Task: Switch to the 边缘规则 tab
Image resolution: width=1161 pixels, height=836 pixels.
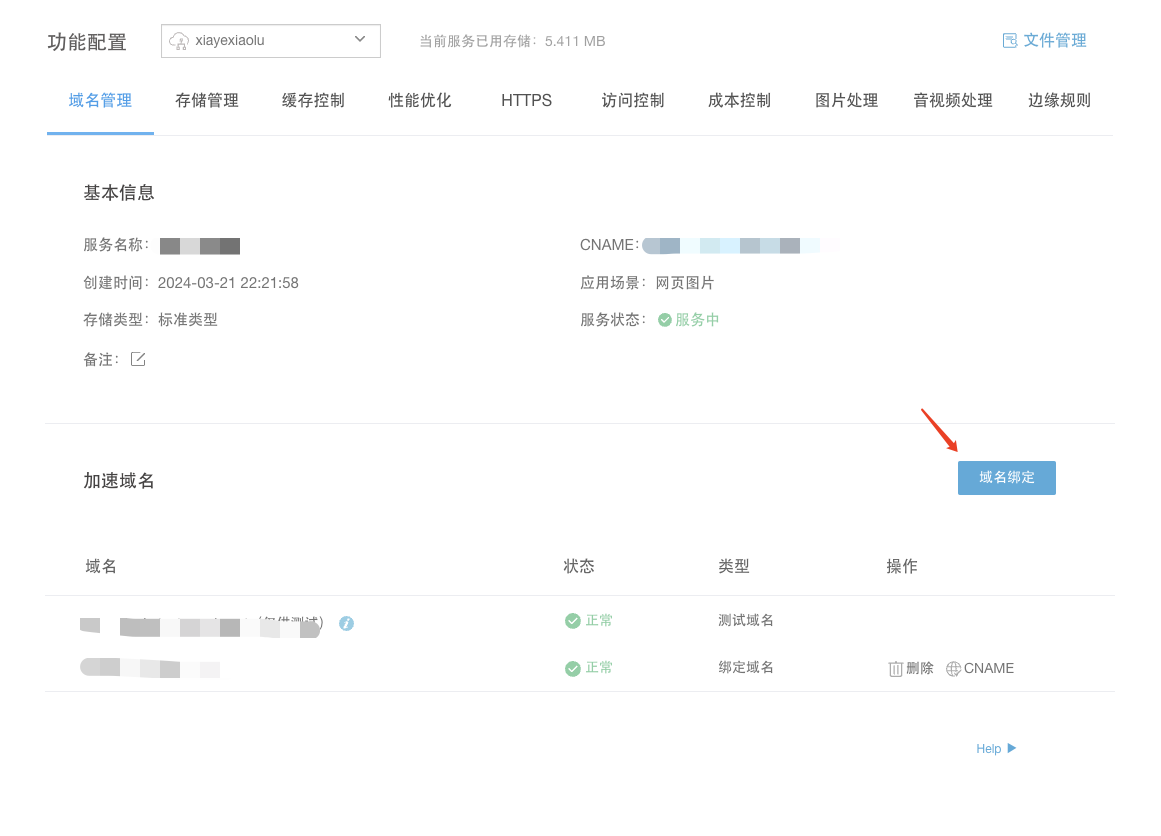Action: 1059,100
